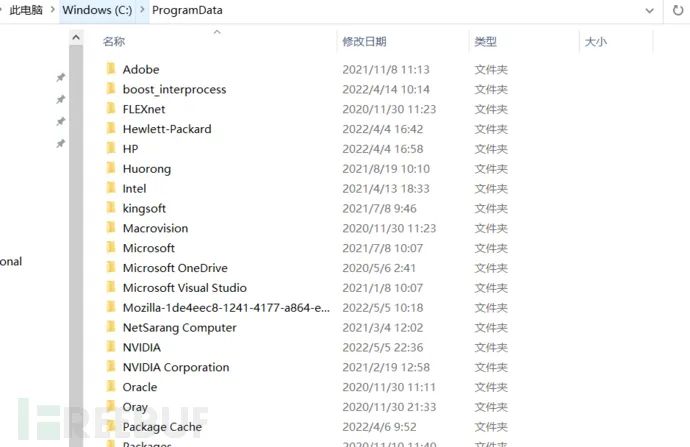Click the date 2021/2/19 12:58

pos(386,367)
